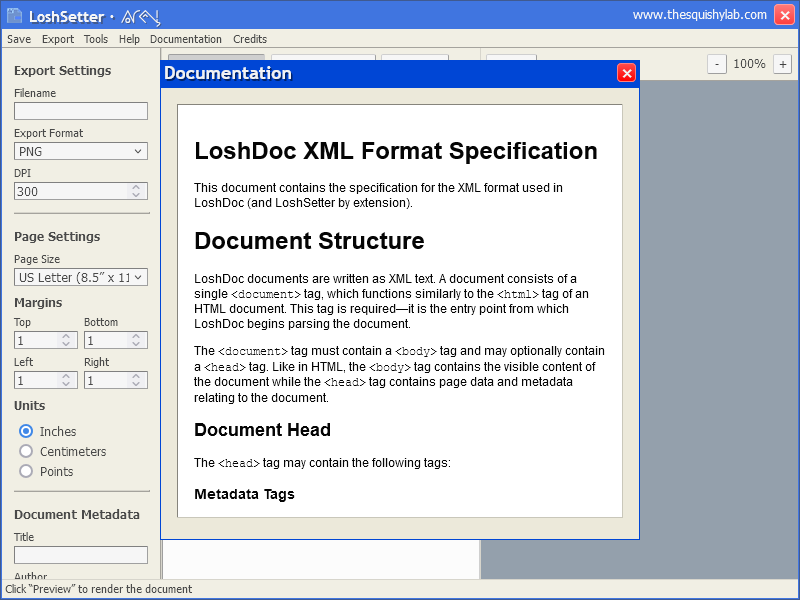
Task: Increase the Top margin value
Action: 66,336
